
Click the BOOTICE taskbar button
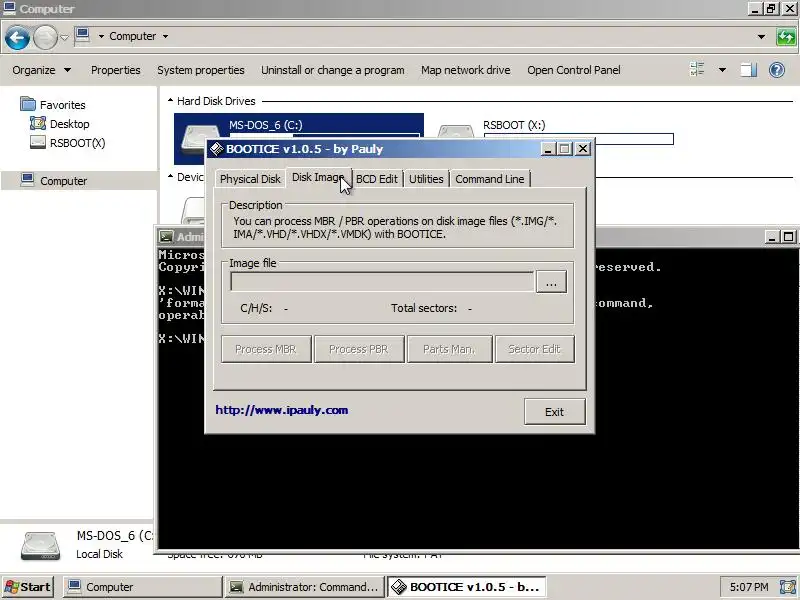466,587
